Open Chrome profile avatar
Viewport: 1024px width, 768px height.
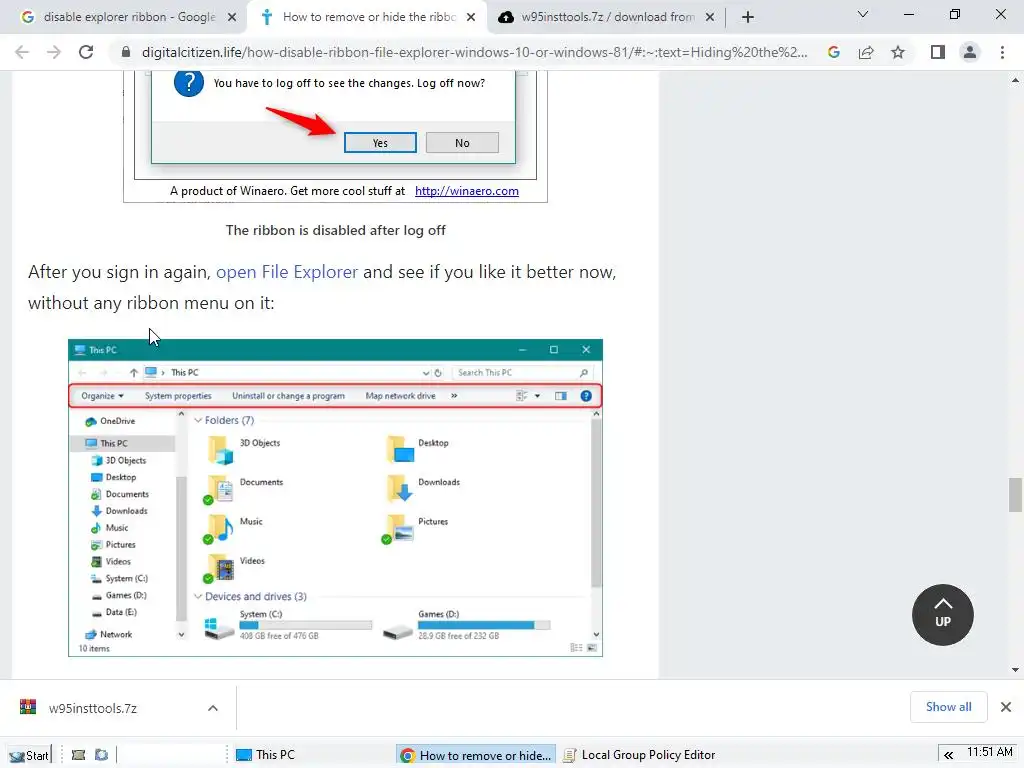click(x=970, y=52)
